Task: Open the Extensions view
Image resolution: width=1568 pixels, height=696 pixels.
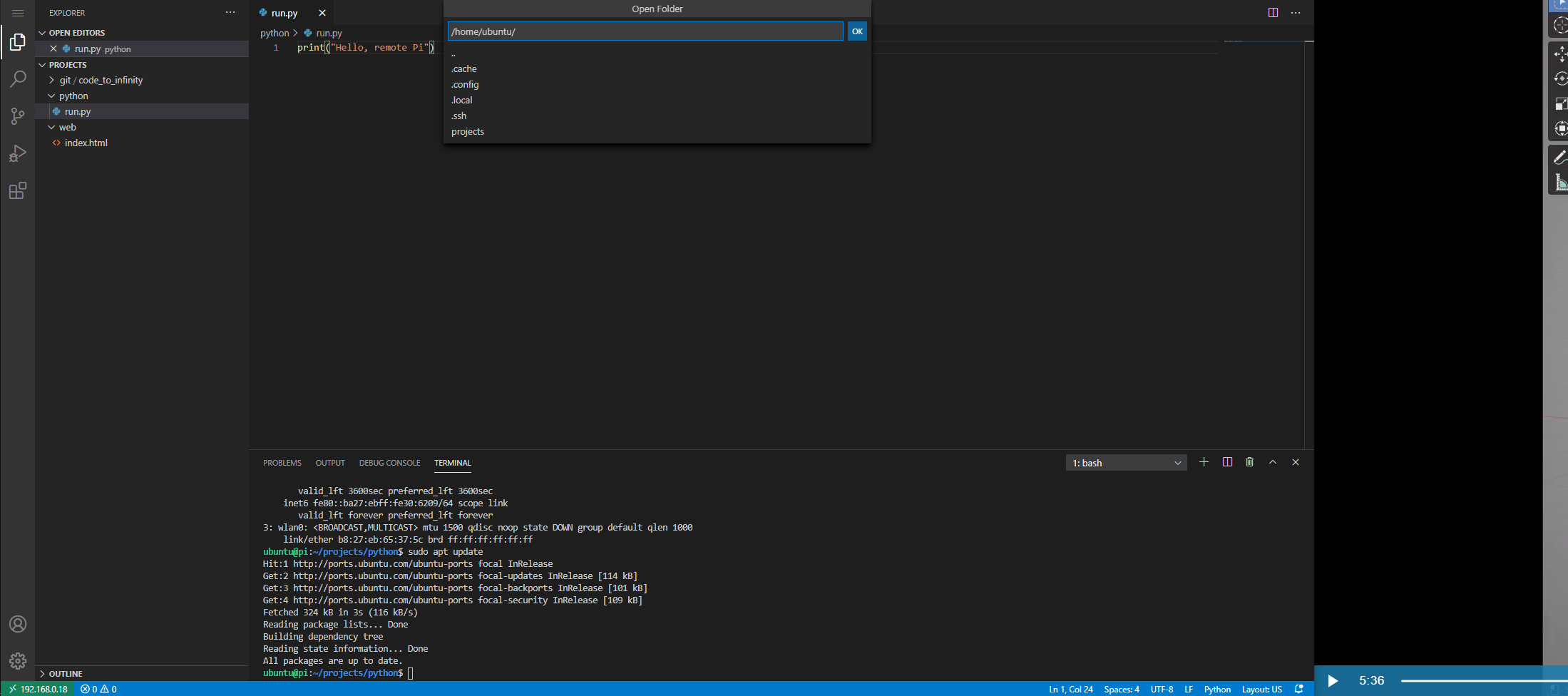Action: (x=18, y=190)
